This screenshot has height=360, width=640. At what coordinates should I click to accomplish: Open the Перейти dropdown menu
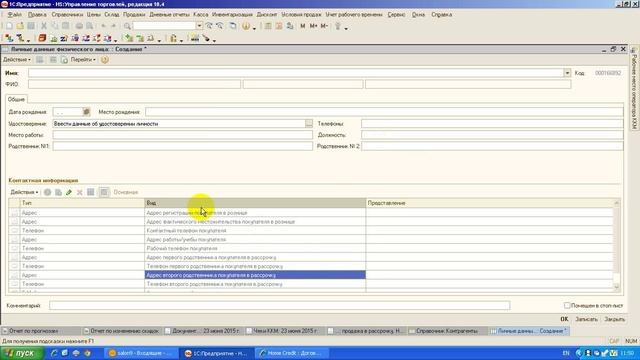coord(83,60)
